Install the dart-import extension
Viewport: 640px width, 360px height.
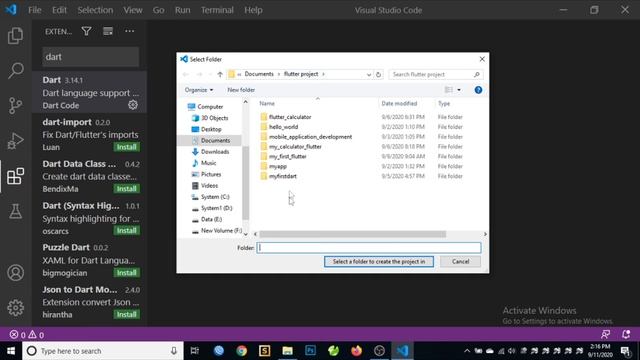[127, 147]
